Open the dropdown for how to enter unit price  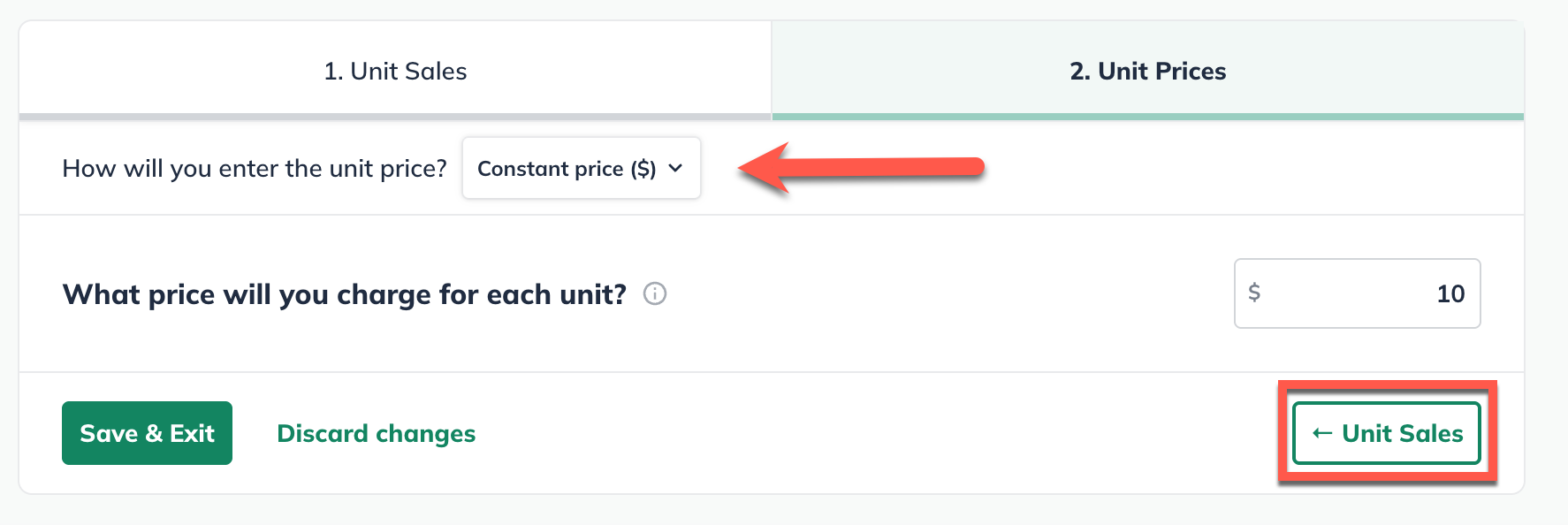tap(581, 168)
